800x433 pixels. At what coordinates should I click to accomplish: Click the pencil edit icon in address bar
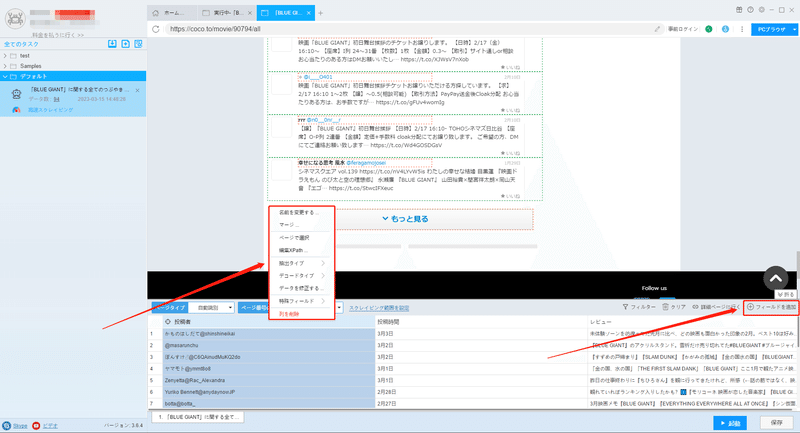click(x=657, y=29)
